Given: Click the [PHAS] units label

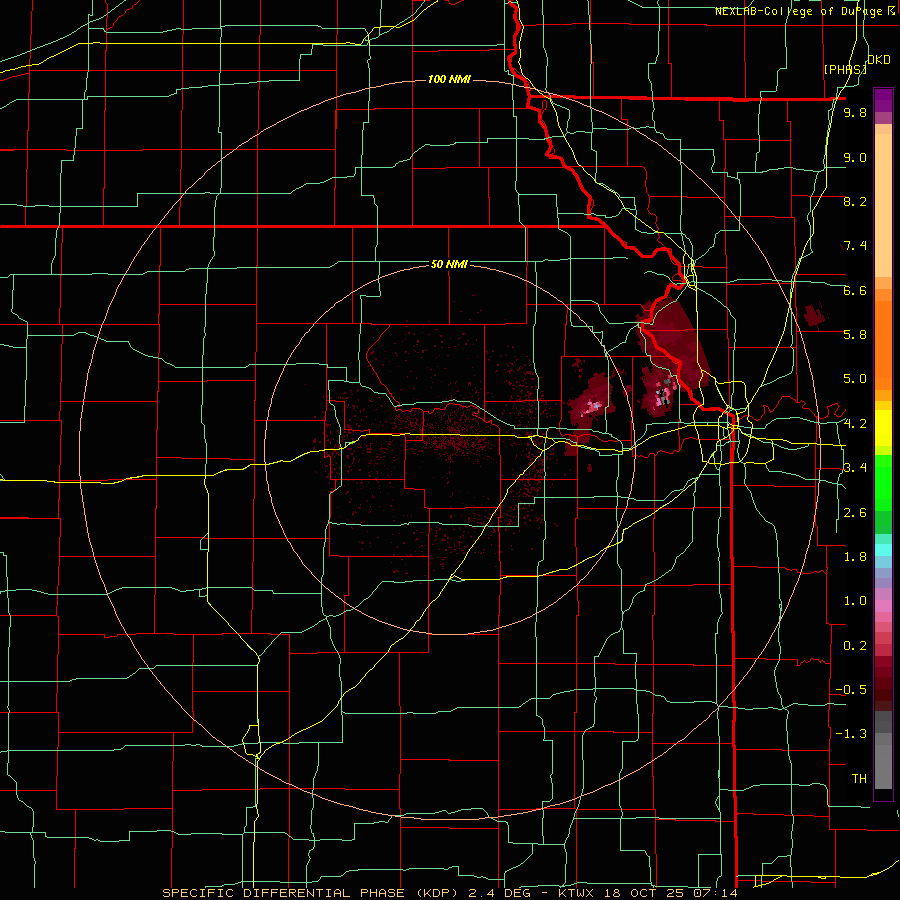Looking at the screenshot, I should pyautogui.click(x=845, y=69).
